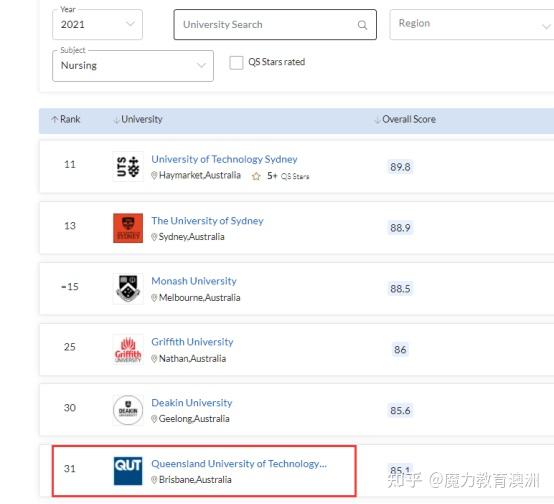Click the UTS logo
554x504 pixels.
coord(128,166)
